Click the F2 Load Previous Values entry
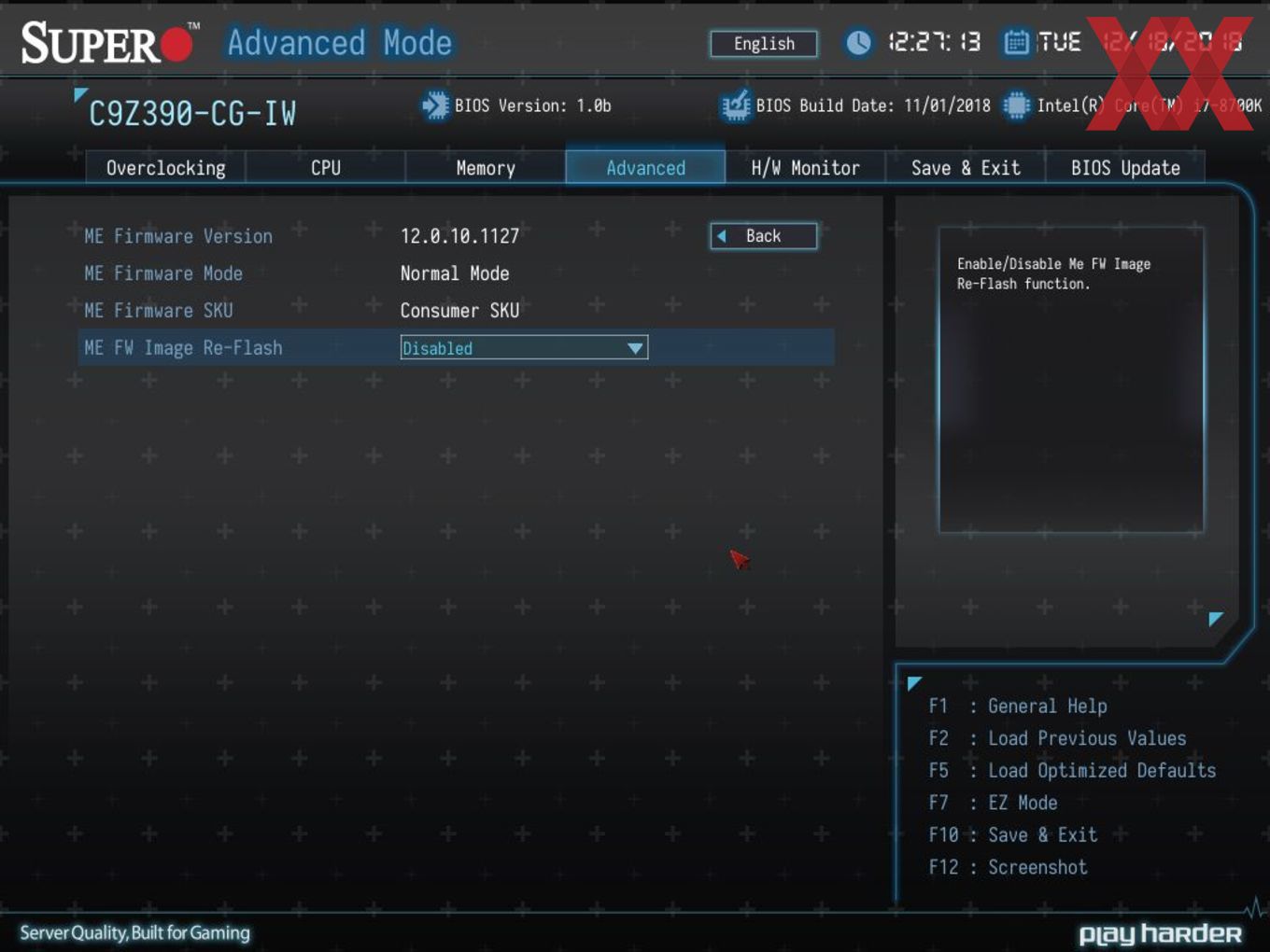Image resolution: width=1270 pixels, height=952 pixels. pyautogui.click(x=1057, y=738)
